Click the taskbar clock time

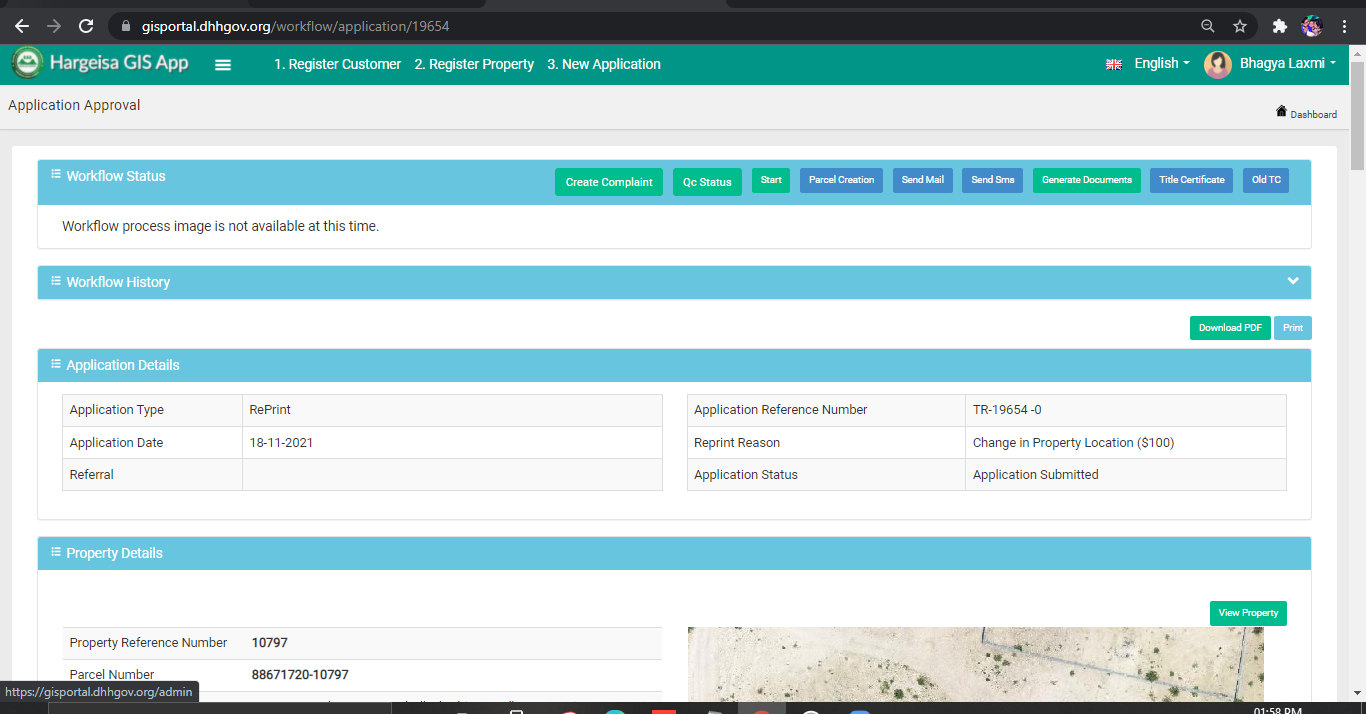(x=1278, y=710)
